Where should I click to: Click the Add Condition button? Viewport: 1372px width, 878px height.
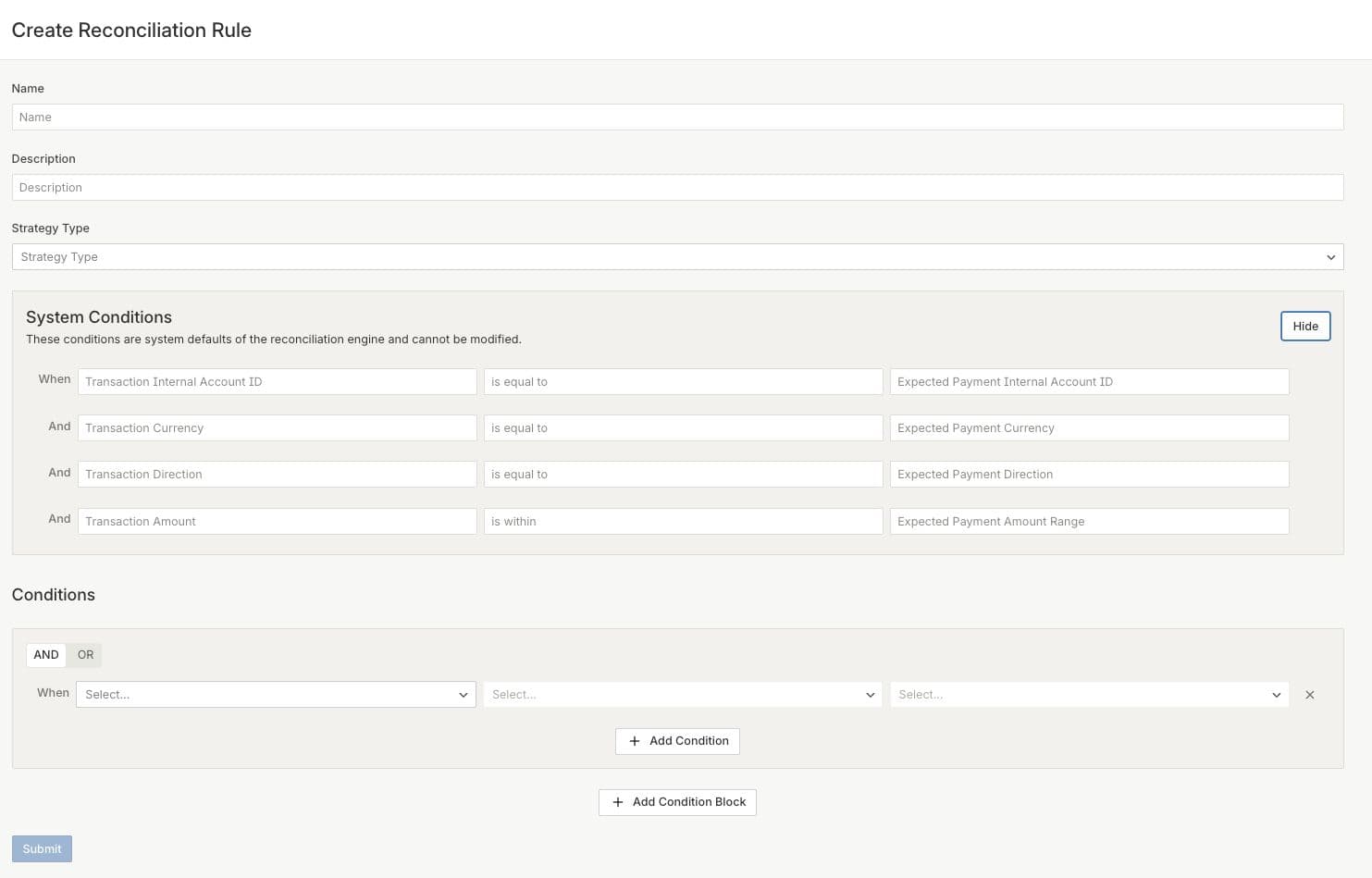point(677,741)
